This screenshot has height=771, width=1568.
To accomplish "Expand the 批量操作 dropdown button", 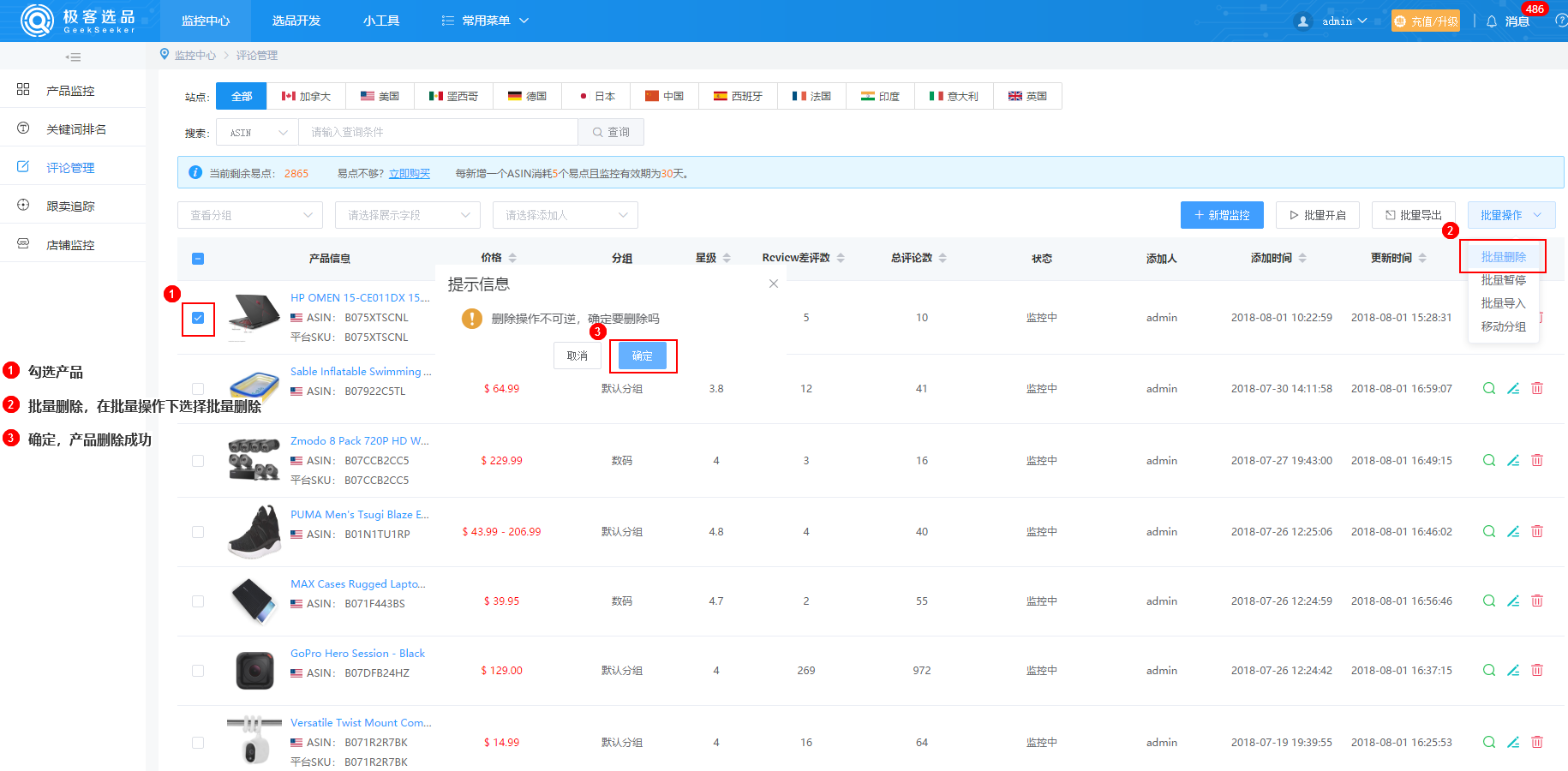I will click(x=1511, y=215).
